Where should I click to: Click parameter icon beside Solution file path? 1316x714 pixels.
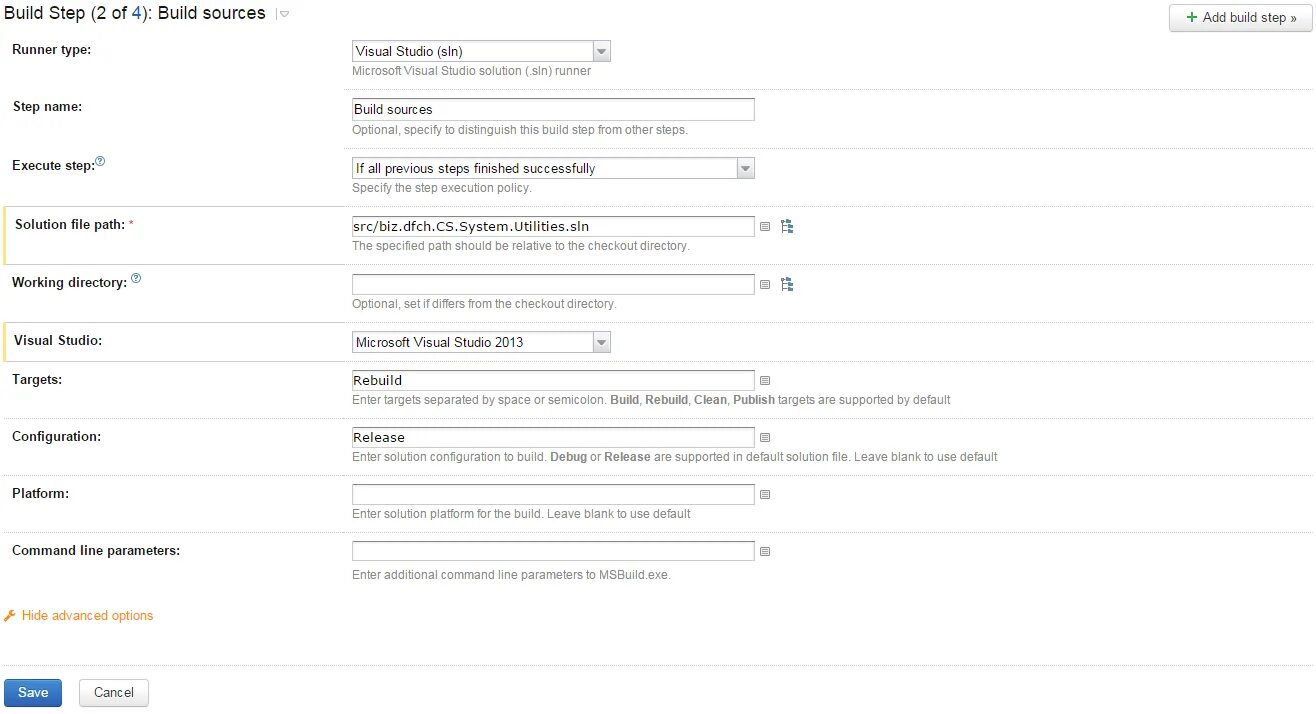(765, 227)
